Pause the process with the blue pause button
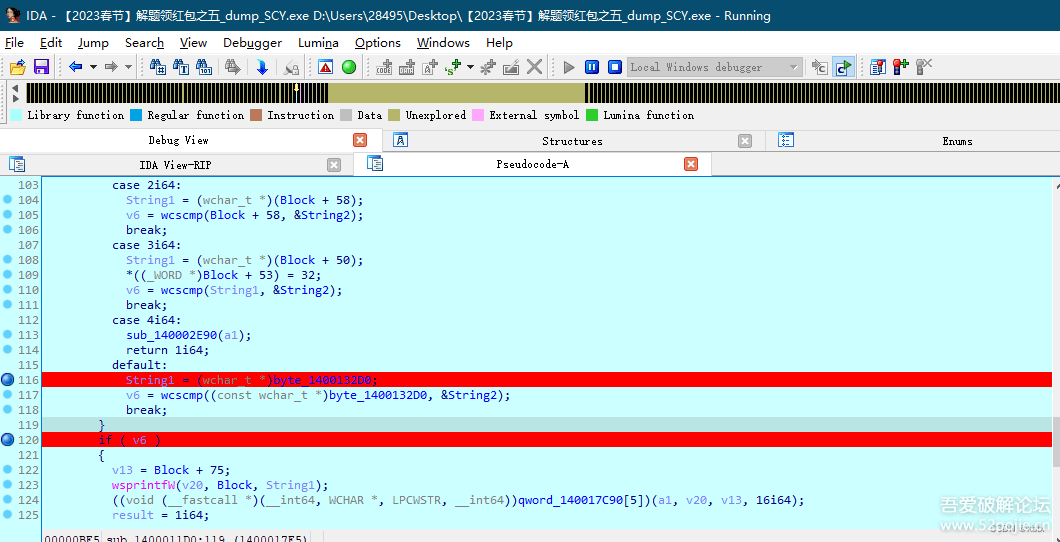Screen dimensions: 1060x542 click(x=592, y=67)
